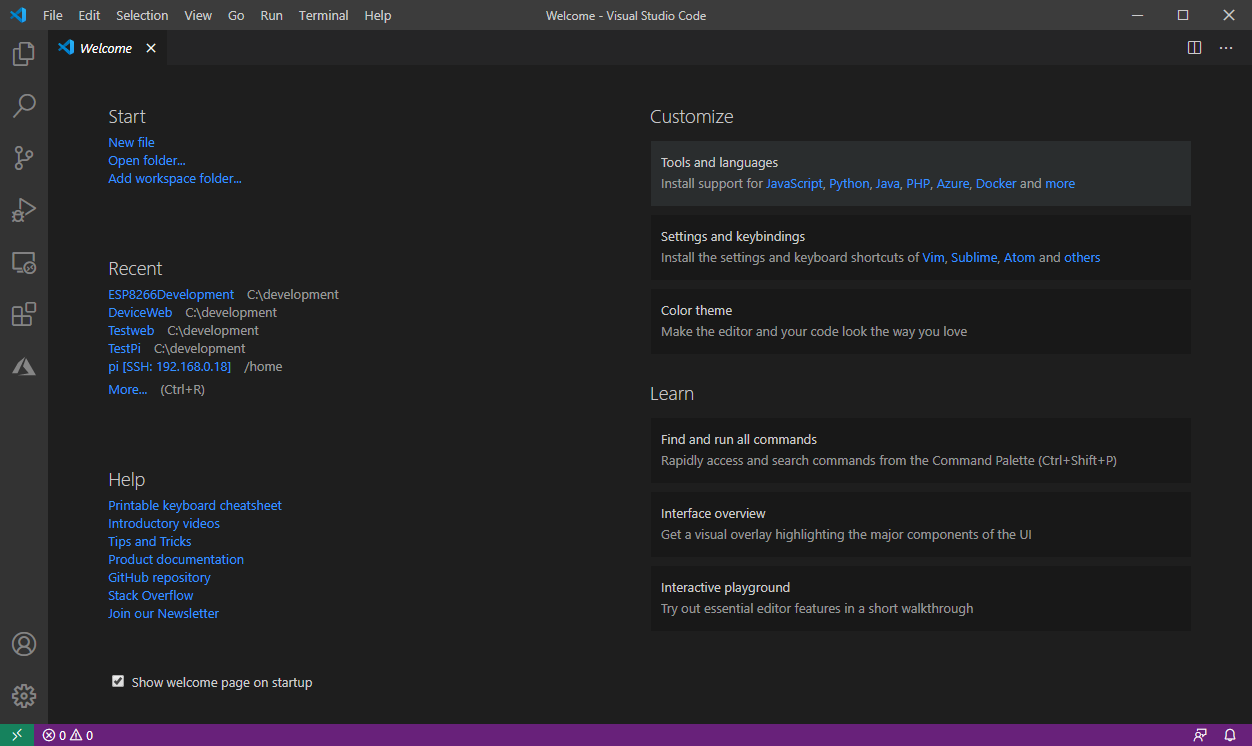Expand the More... recent folders list
Viewport: 1252px width, 746px height.
(x=127, y=390)
